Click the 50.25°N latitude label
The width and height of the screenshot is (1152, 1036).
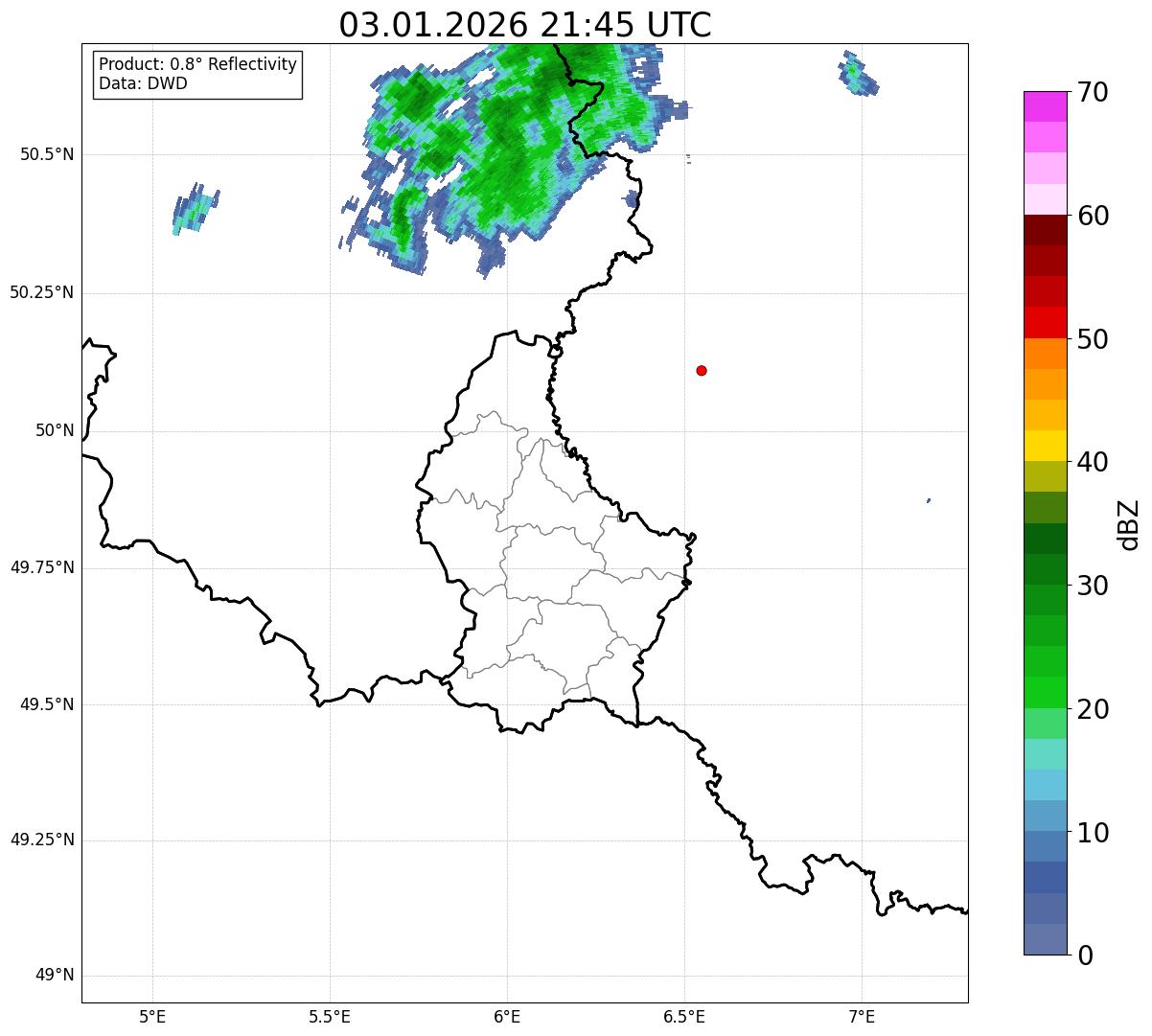(42, 292)
